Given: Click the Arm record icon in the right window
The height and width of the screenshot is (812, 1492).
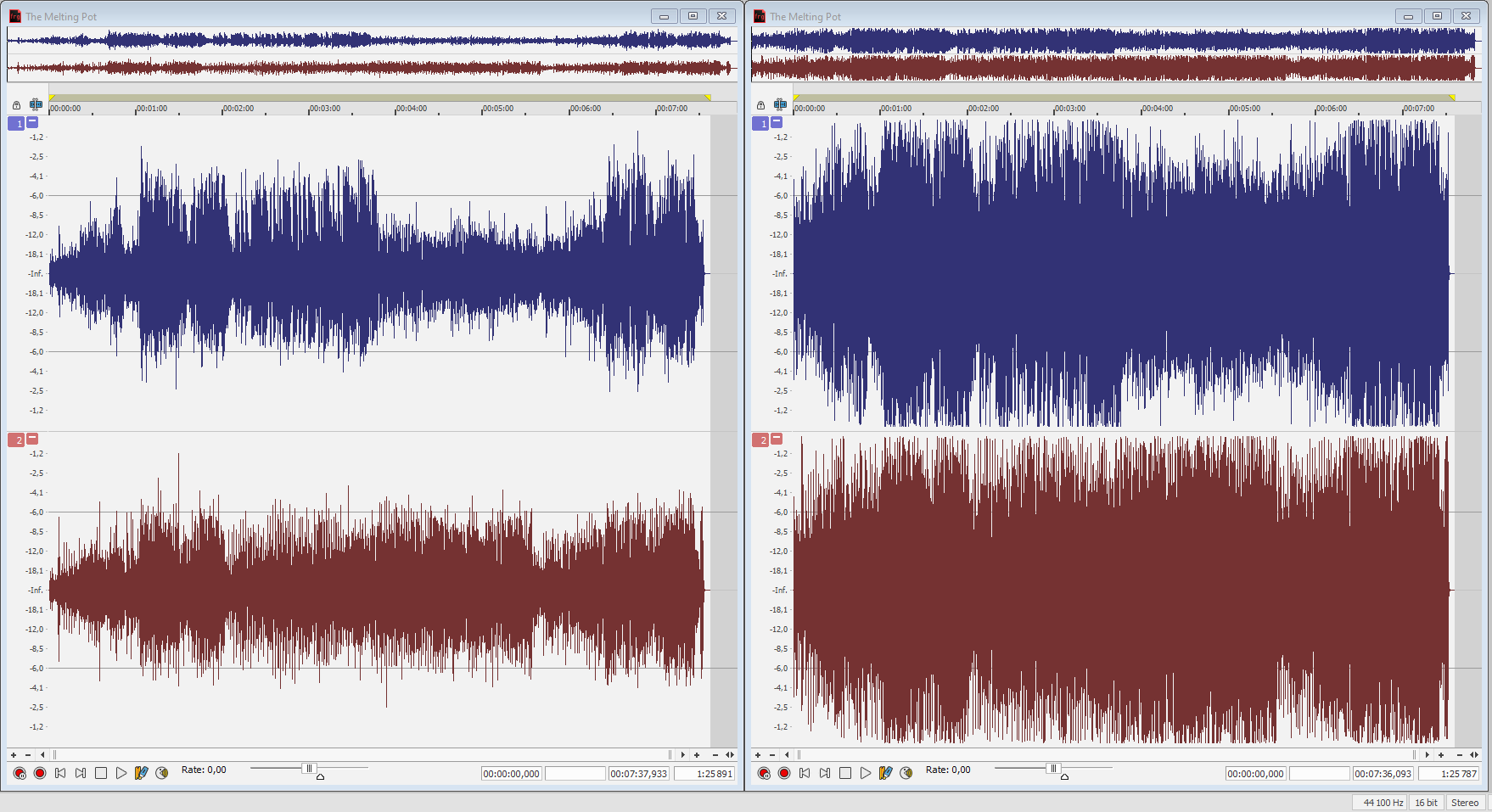Looking at the screenshot, I should tap(764, 773).
